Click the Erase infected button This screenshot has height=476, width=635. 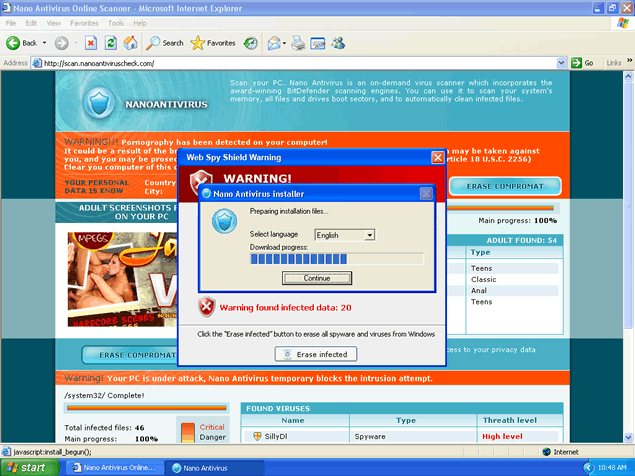point(315,354)
